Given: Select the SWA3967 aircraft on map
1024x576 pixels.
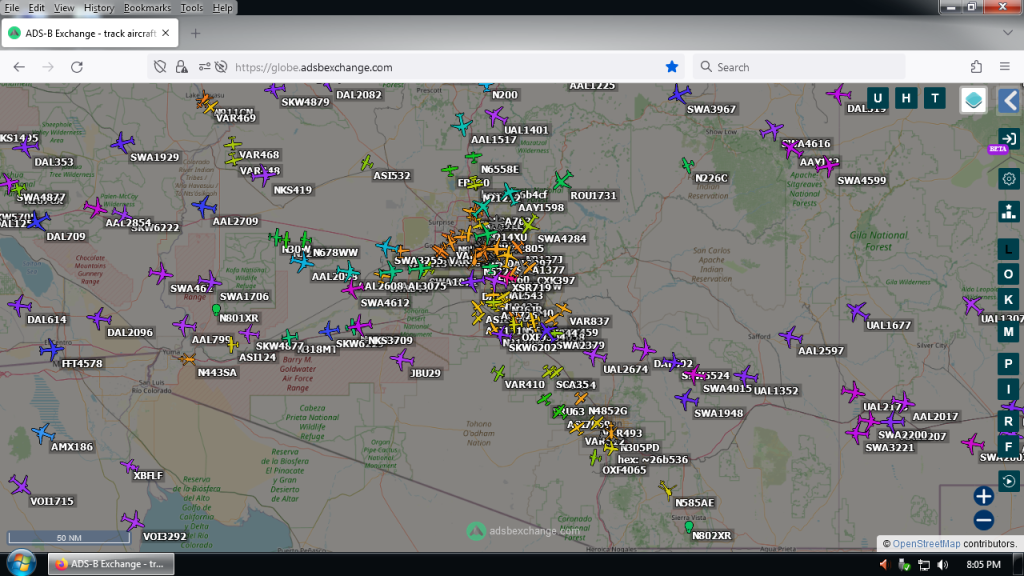Looking at the screenshot, I should pyautogui.click(x=680, y=95).
